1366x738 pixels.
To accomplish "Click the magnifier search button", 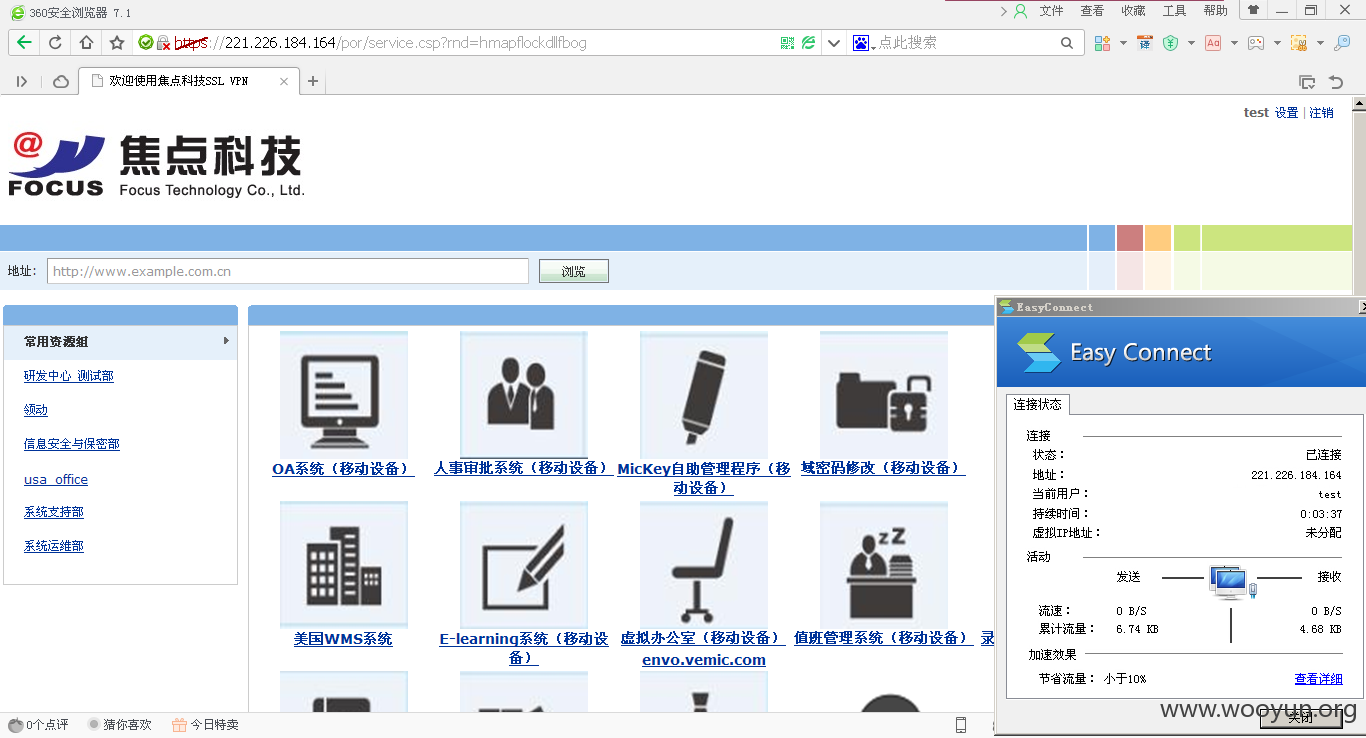I will pyautogui.click(x=1067, y=43).
